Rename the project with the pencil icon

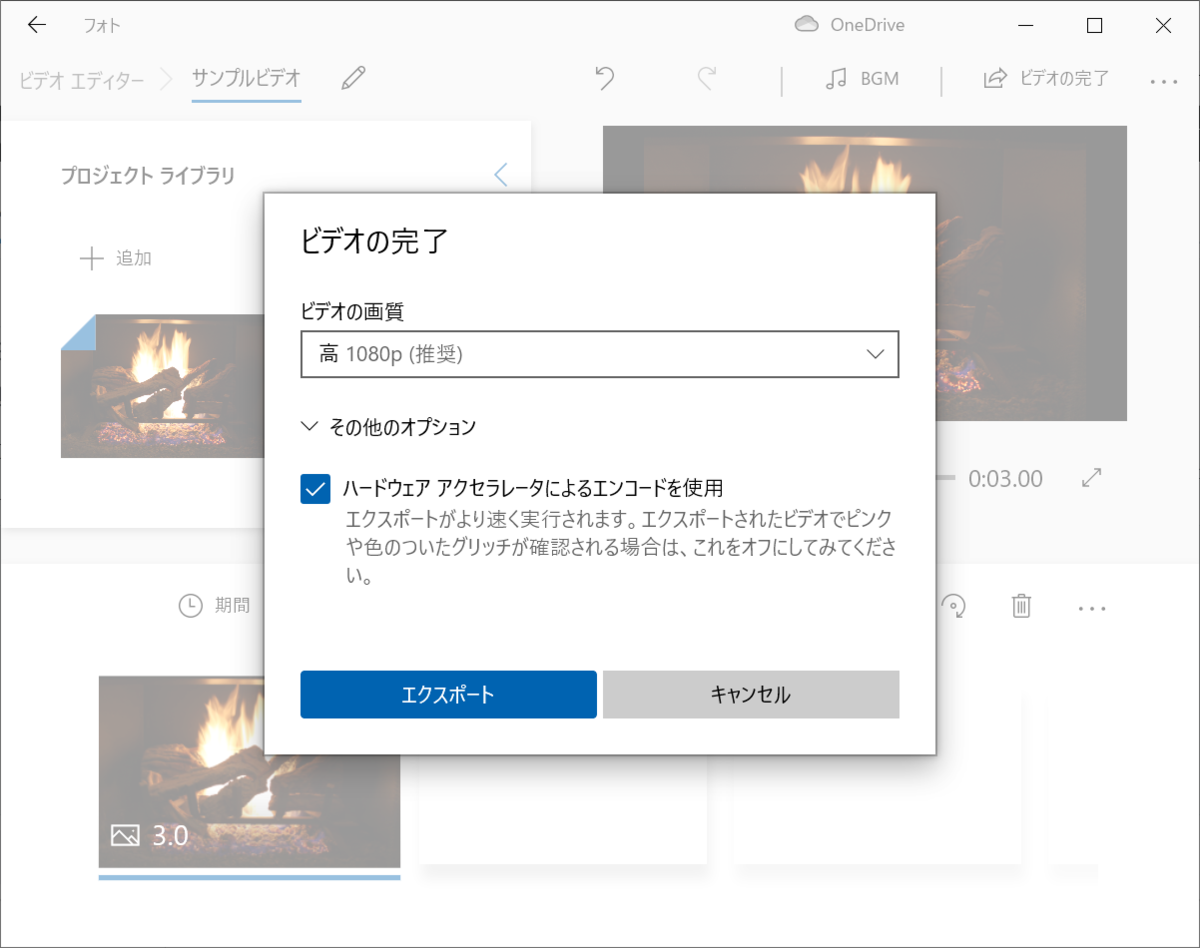coord(352,78)
